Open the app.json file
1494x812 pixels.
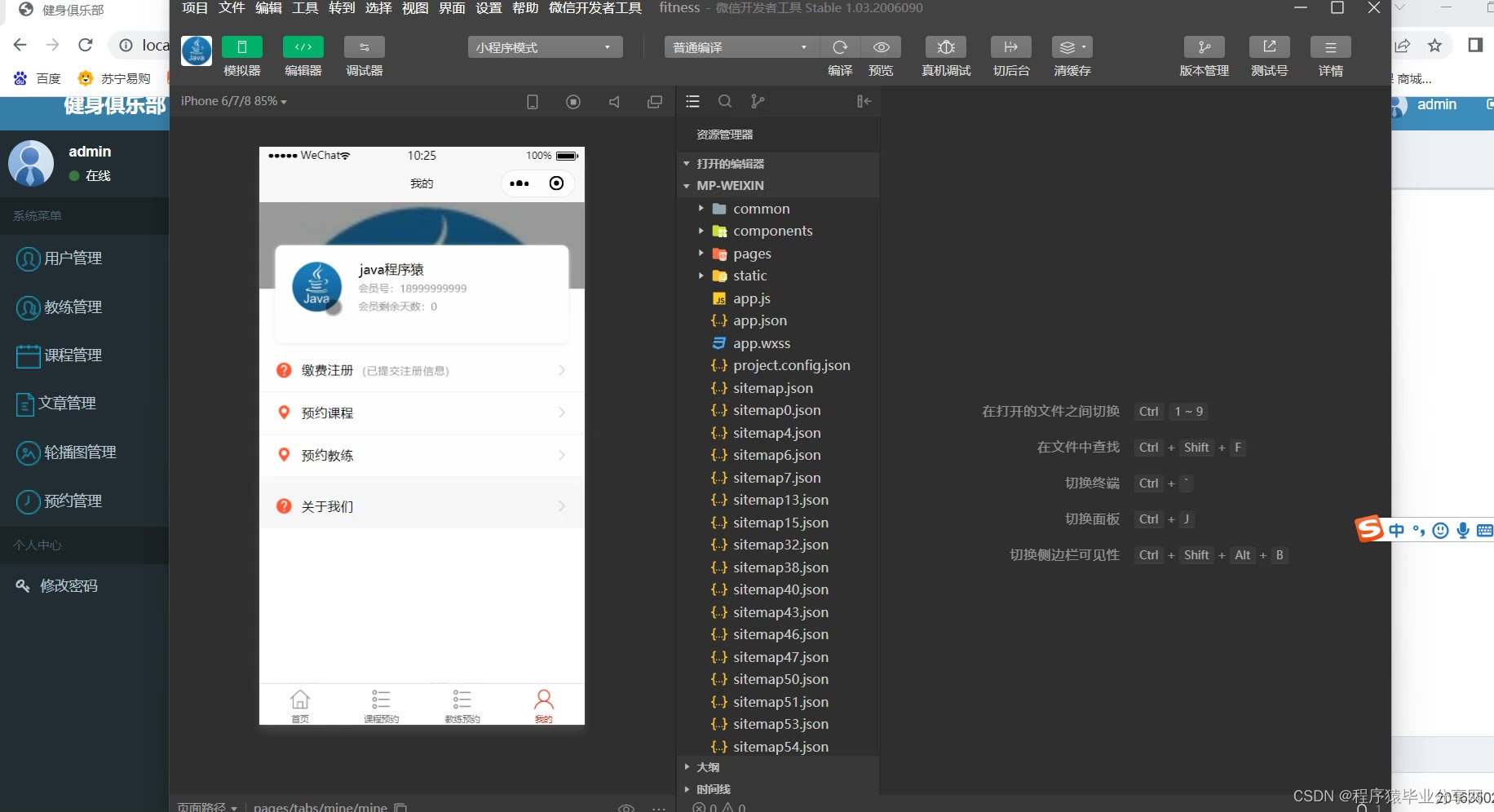[778, 320]
